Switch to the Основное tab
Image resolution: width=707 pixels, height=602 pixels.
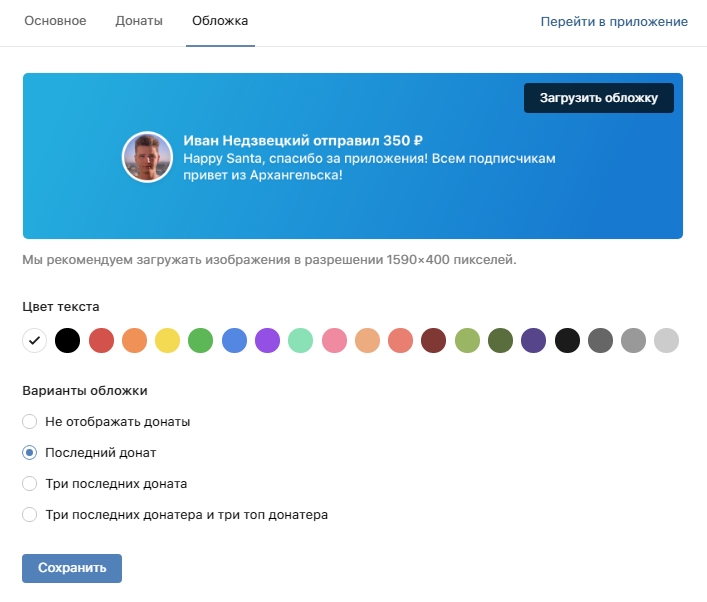[x=55, y=21]
